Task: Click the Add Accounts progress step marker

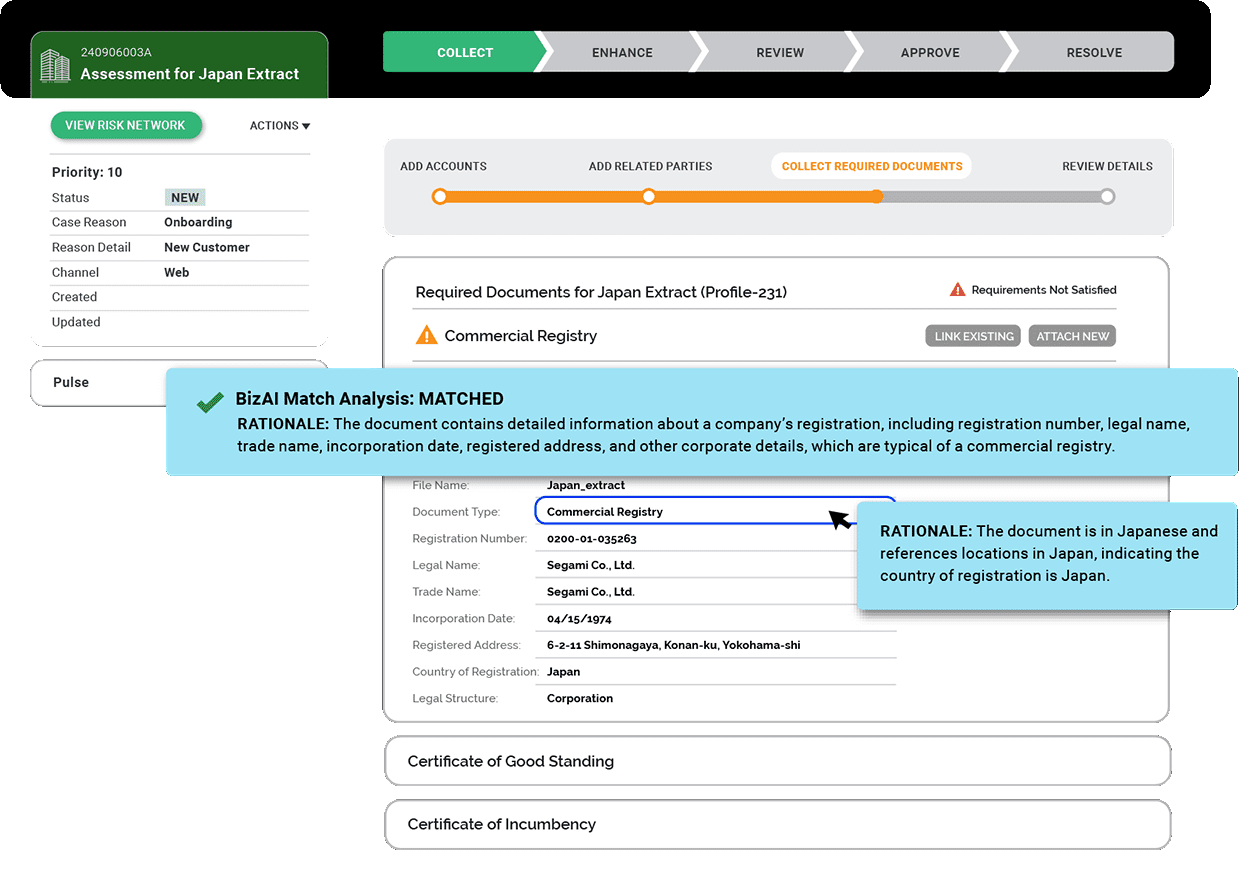Action: 439,197
